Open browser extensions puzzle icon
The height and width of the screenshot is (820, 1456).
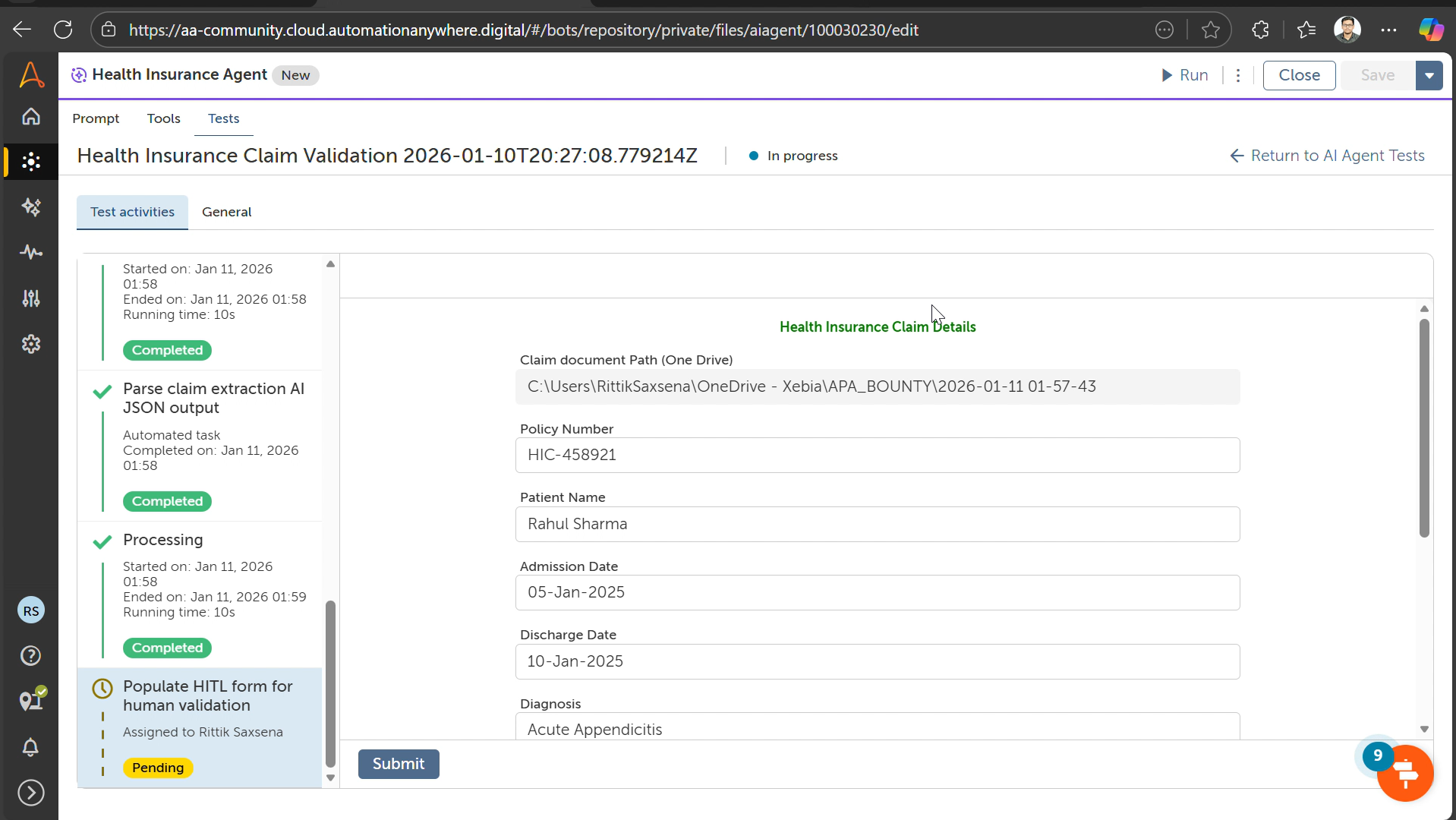tap(1260, 30)
